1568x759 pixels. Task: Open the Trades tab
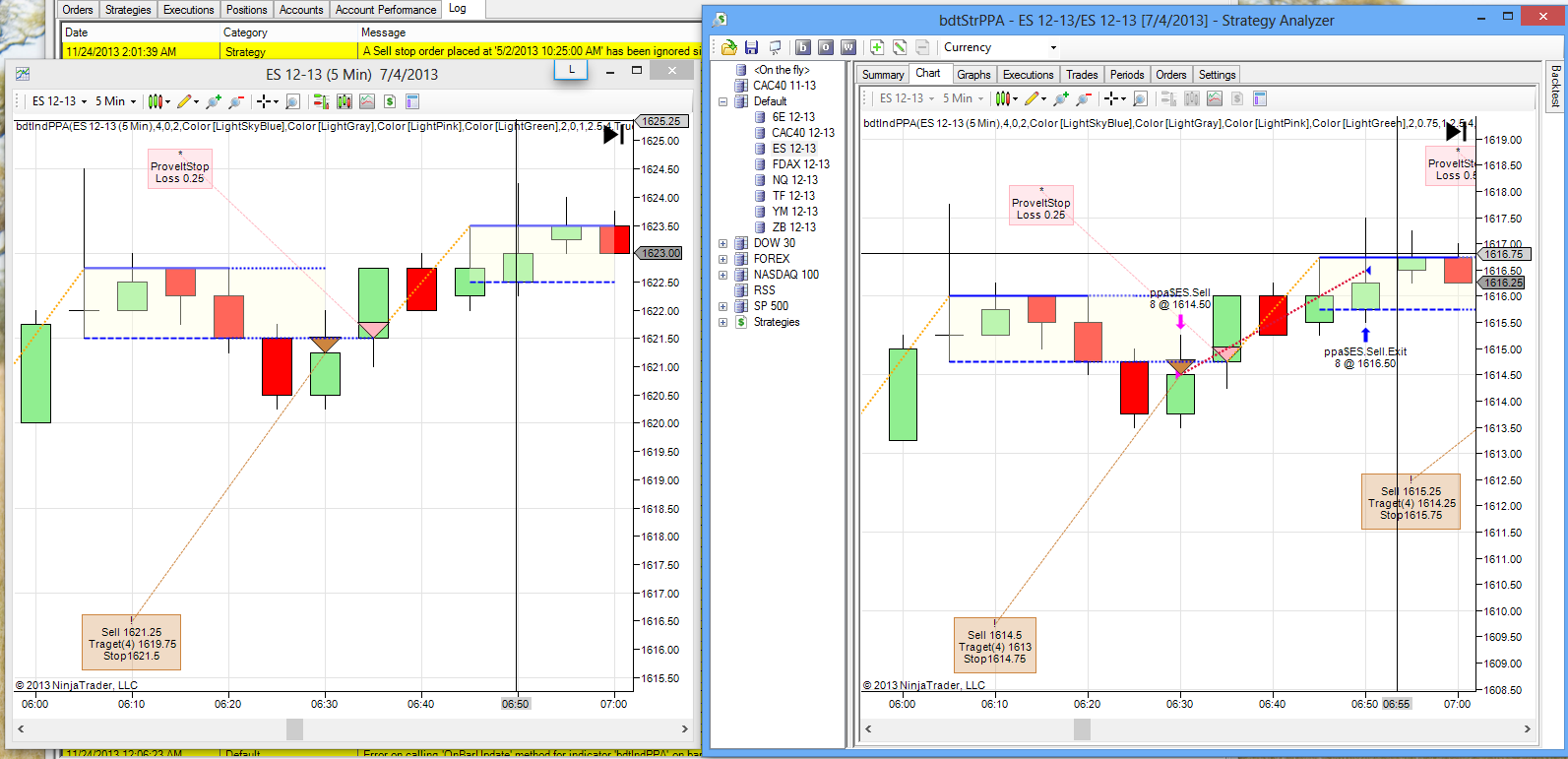tap(1082, 75)
